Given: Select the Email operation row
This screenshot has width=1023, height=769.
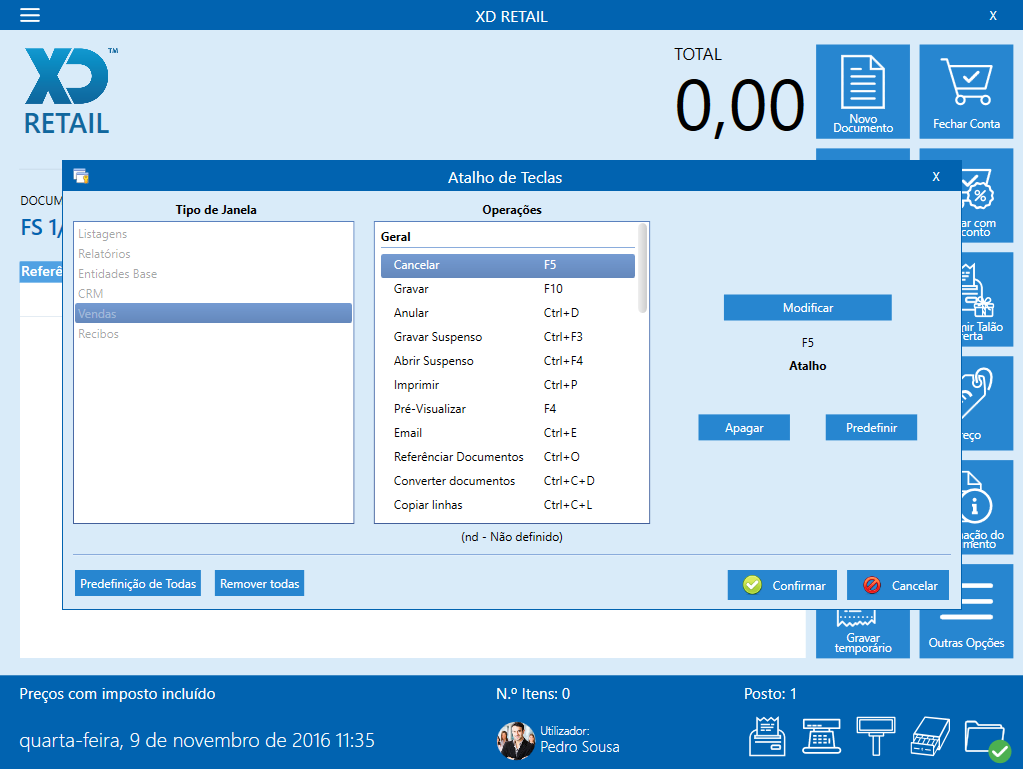Looking at the screenshot, I should 508,433.
